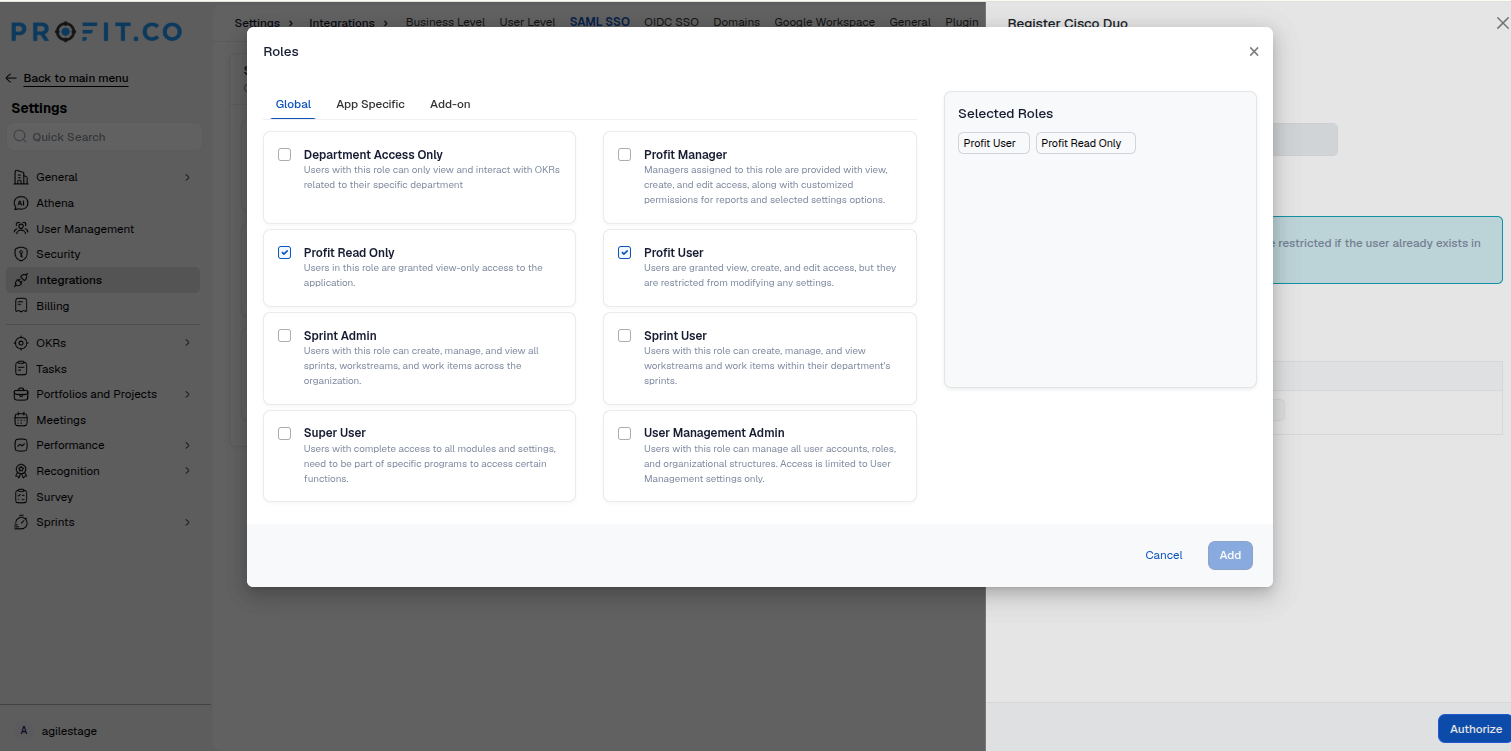Image resolution: width=1511 pixels, height=751 pixels.
Task: Click the Integrations plug icon
Action: pos(21,280)
